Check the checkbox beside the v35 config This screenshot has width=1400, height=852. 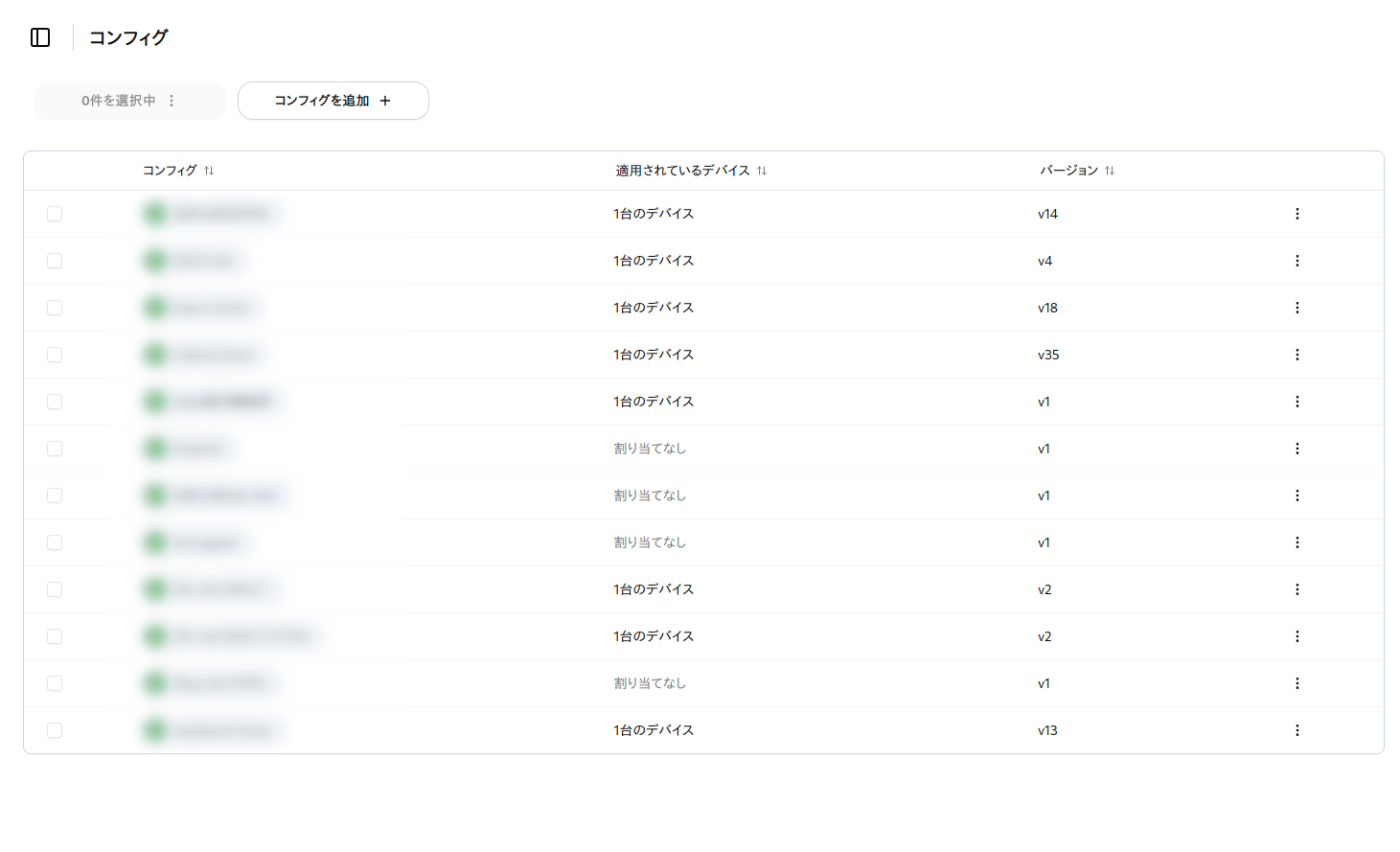click(x=55, y=355)
